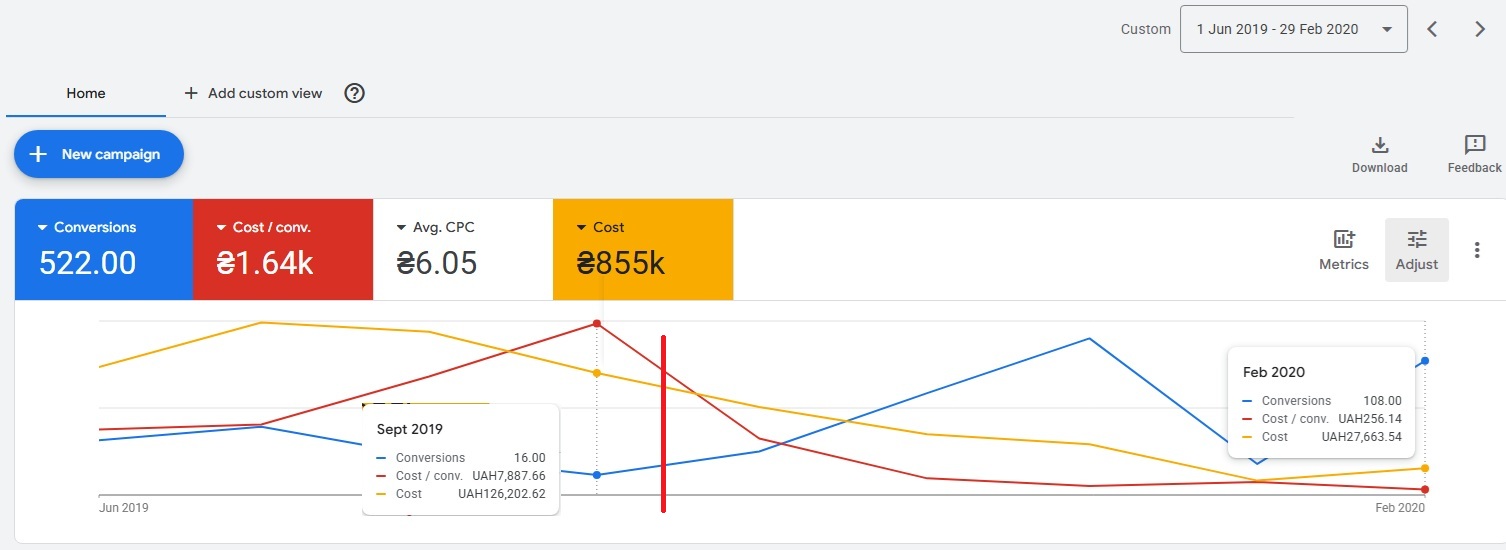This screenshot has height=550, width=1506.
Task: Select the Feb 2020 red Cost / conv. point
Action: pos(1425,489)
